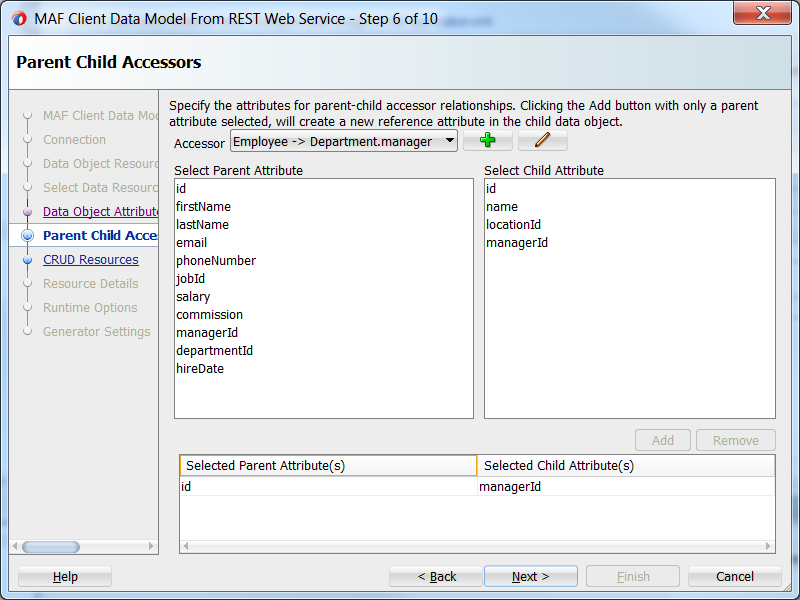This screenshot has height=600, width=800.
Task: Click the left arrow of the steps panel scrollbar
Action: pyautogui.click(x=15, y=546)
